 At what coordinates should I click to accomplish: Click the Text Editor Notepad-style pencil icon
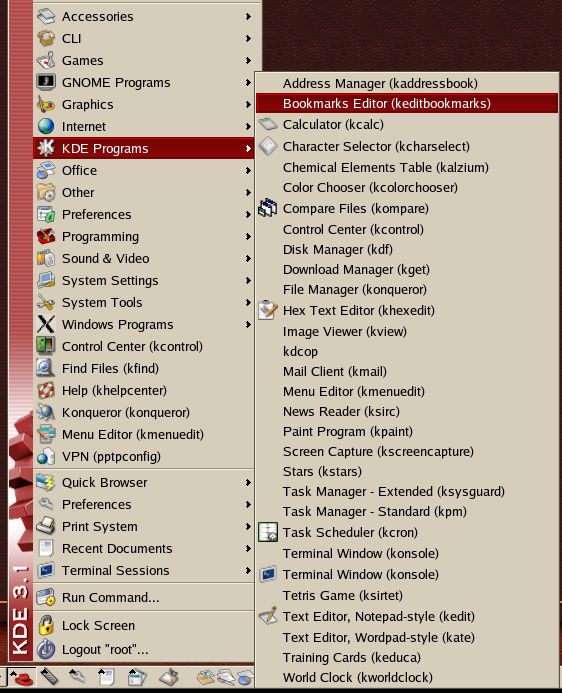268,616
